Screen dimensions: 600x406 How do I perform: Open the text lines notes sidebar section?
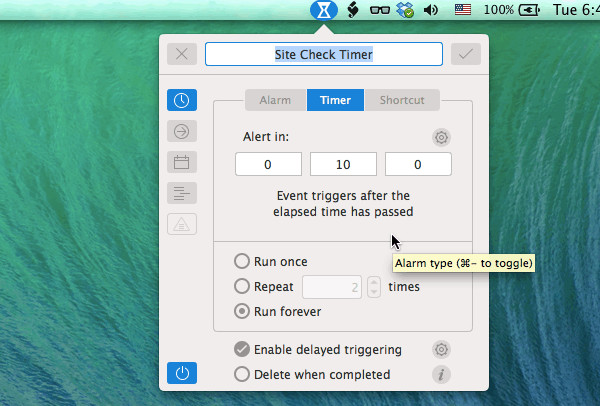point(182,193)
